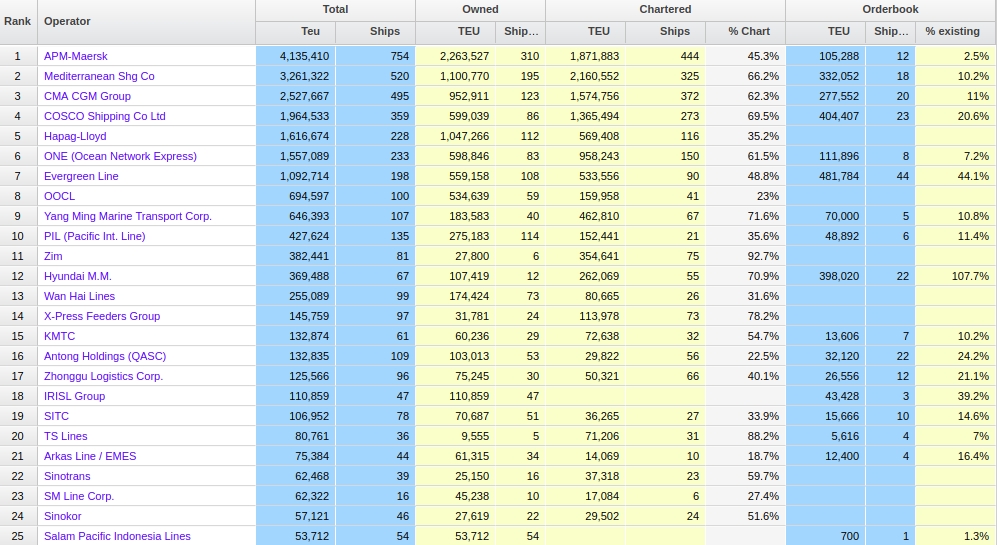Select the orderbook TEU cell 481,784
This screenshot has width=997, height=545.
click(x=825, y=176)
